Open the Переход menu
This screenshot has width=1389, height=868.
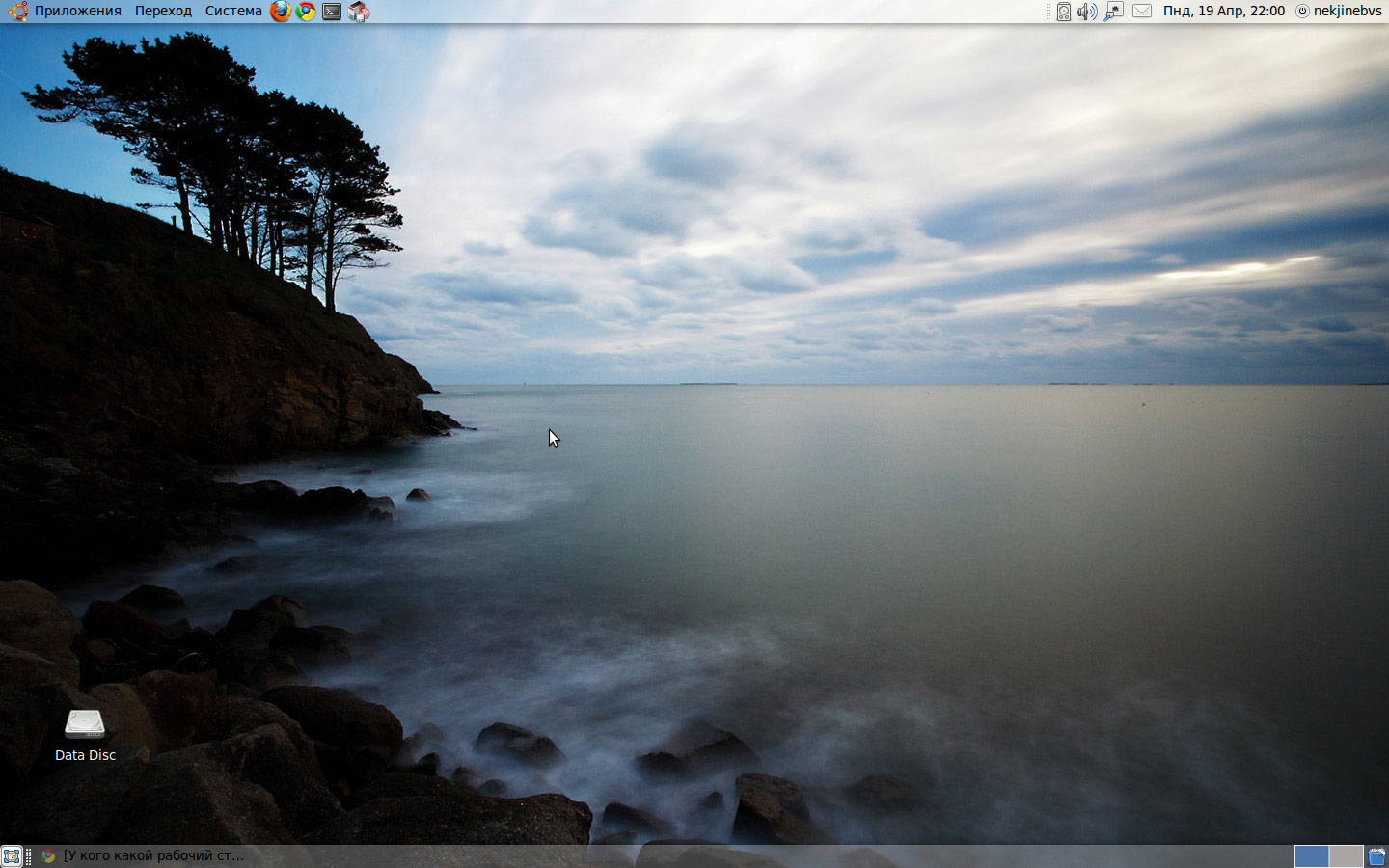(x=163, y=12)
